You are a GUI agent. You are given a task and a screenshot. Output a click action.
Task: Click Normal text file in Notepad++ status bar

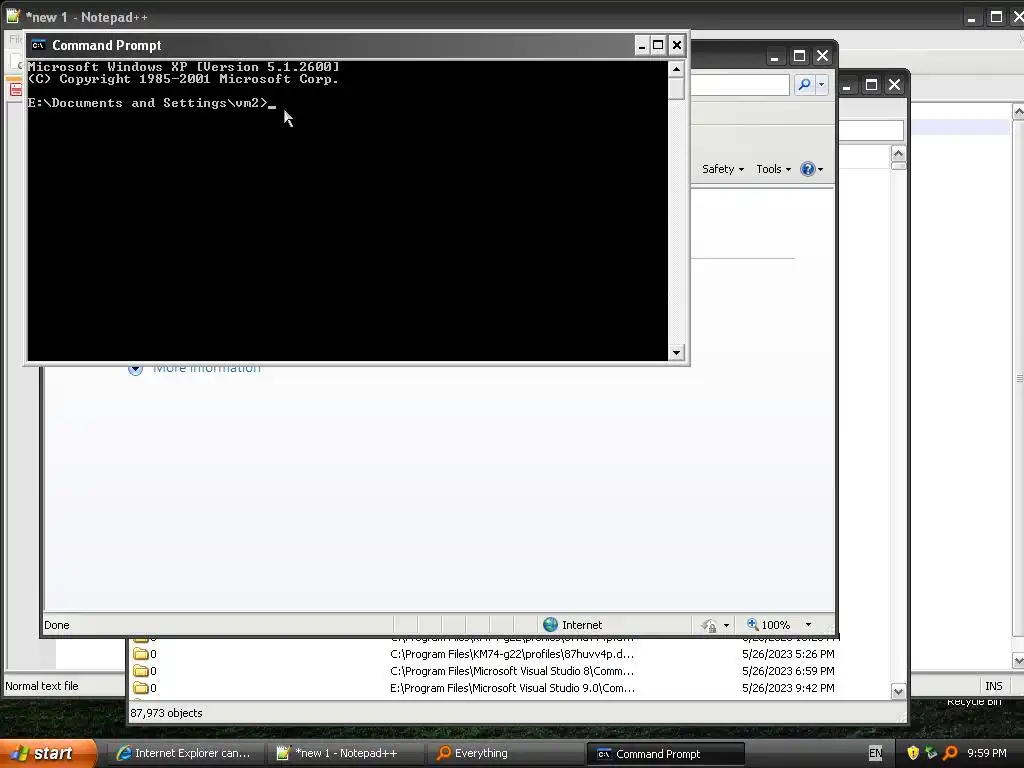42,686
